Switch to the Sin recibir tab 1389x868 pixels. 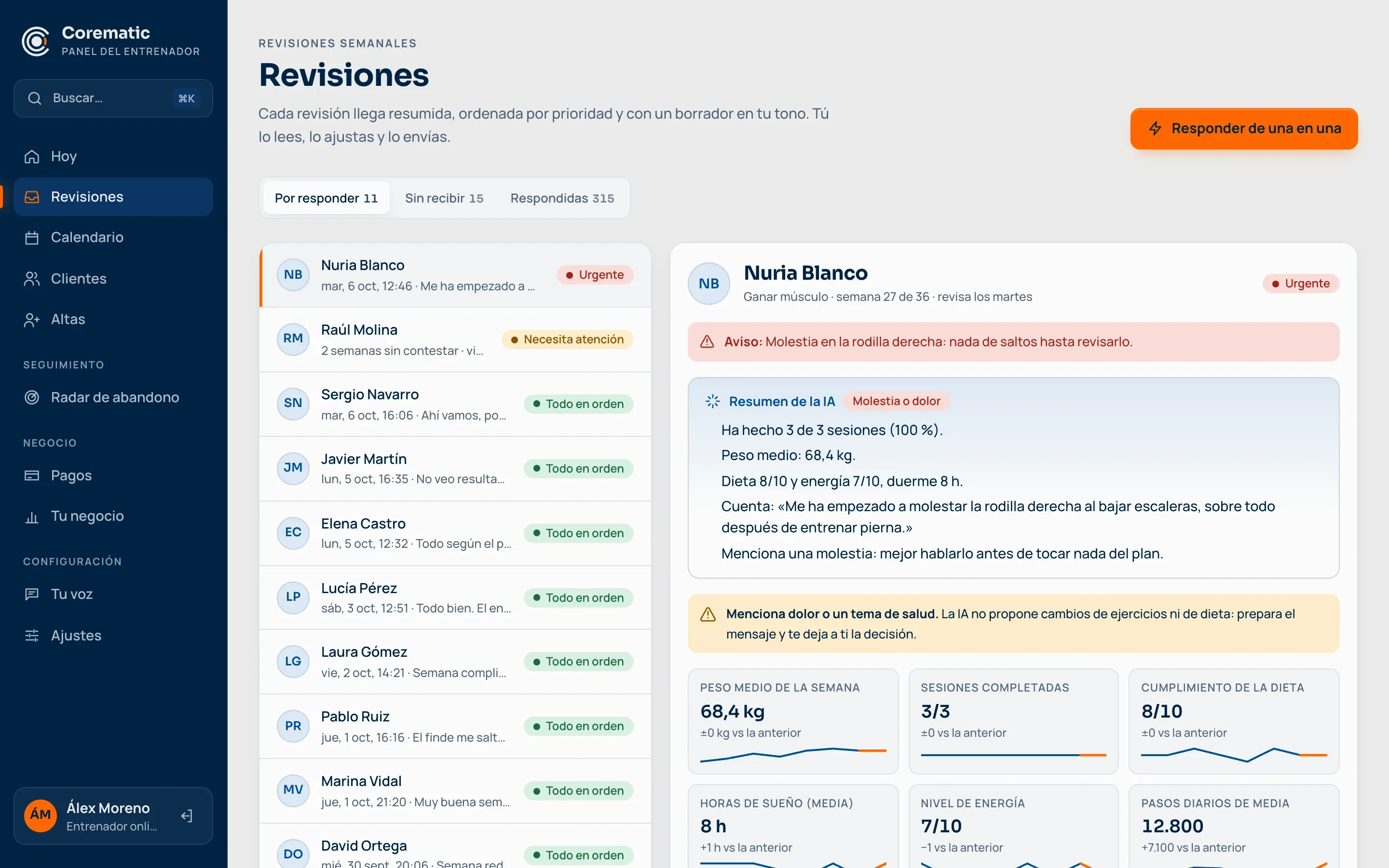click(444, 198)
